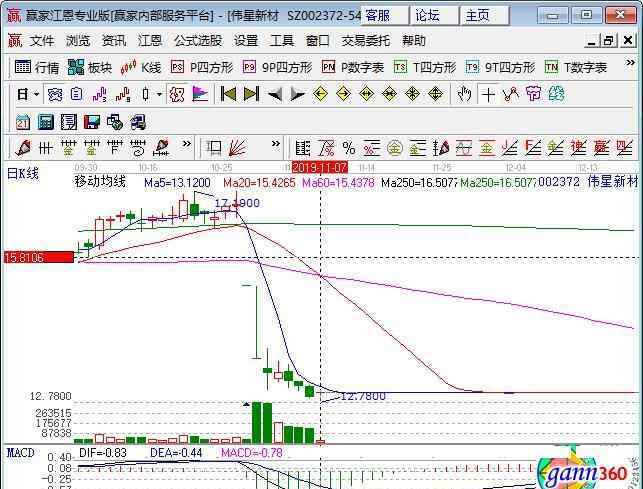Screen dimensions: 643x489
Task: Open the P数字表 tool
Action: click(353, 67)
